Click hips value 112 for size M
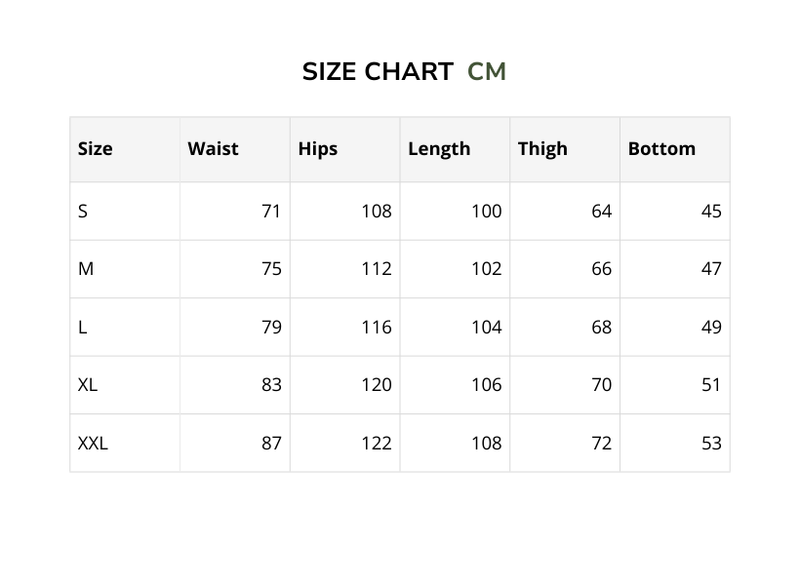 point(376,269)
